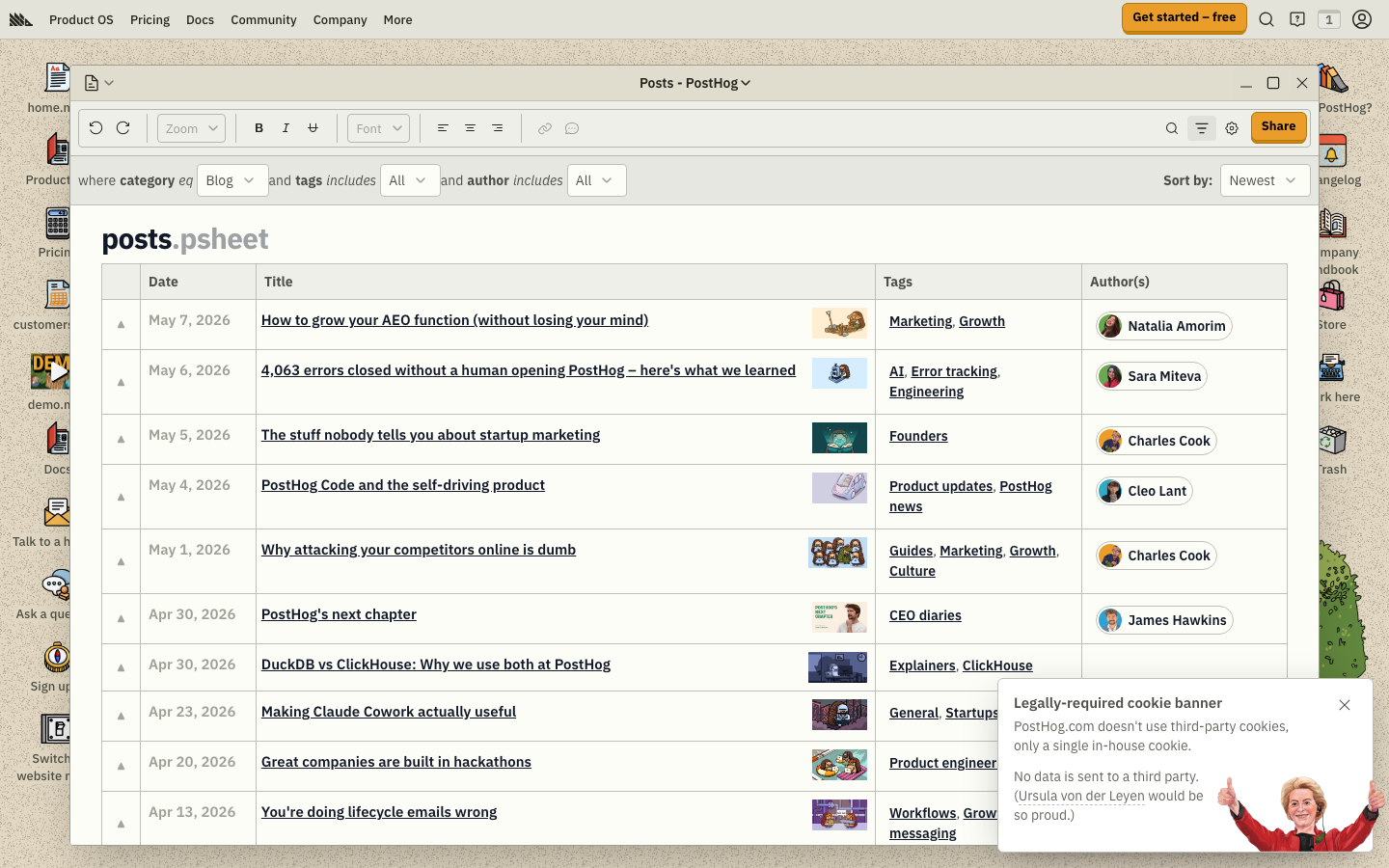Screen dimensions: 1389x868
Task: Open the Company menu
Action: pyautogui.click(x=340, y=19)
